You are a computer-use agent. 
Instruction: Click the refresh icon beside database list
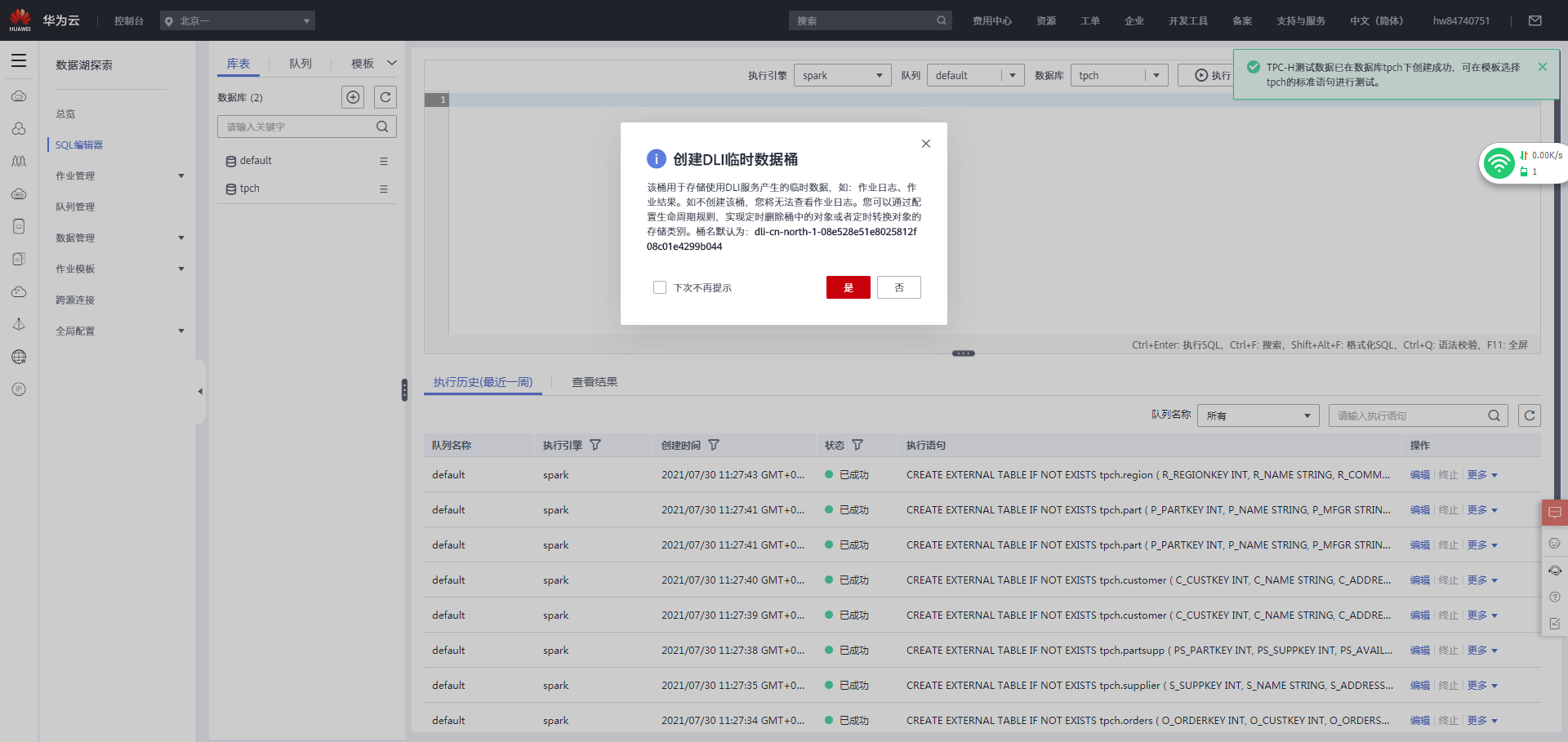pyautogui.click(x=385, y=97)
